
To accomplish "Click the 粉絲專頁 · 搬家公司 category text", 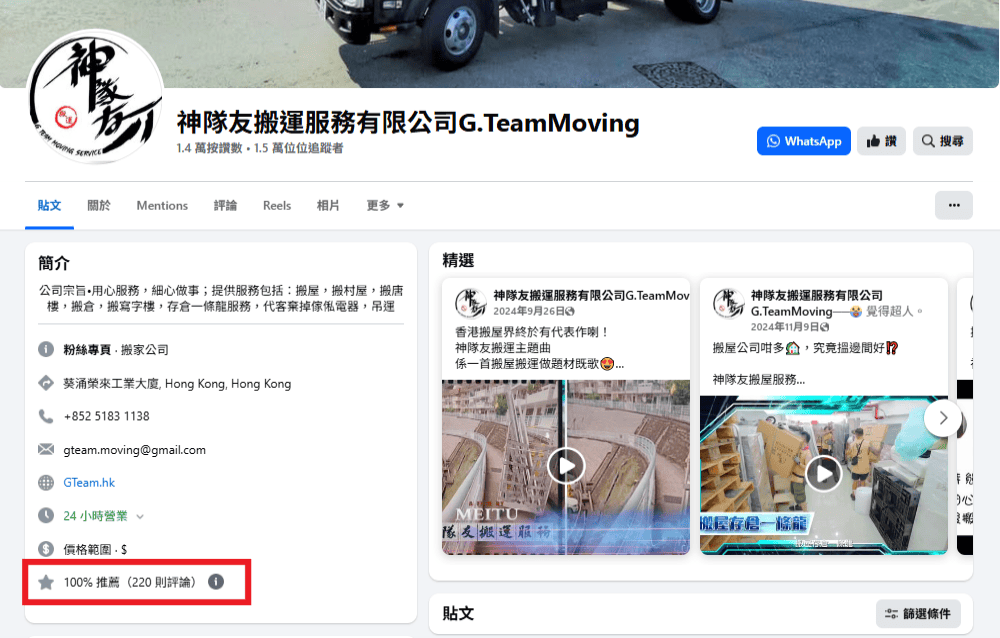I will pos(116,350).
